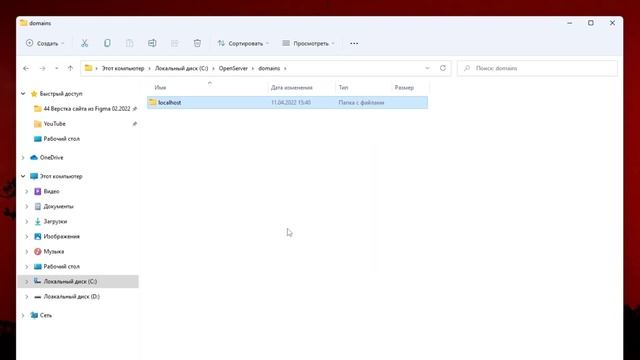Open Быстрый доступ in sidebar
The width and height of the screenshot is (640, 360).
point(61,93)
